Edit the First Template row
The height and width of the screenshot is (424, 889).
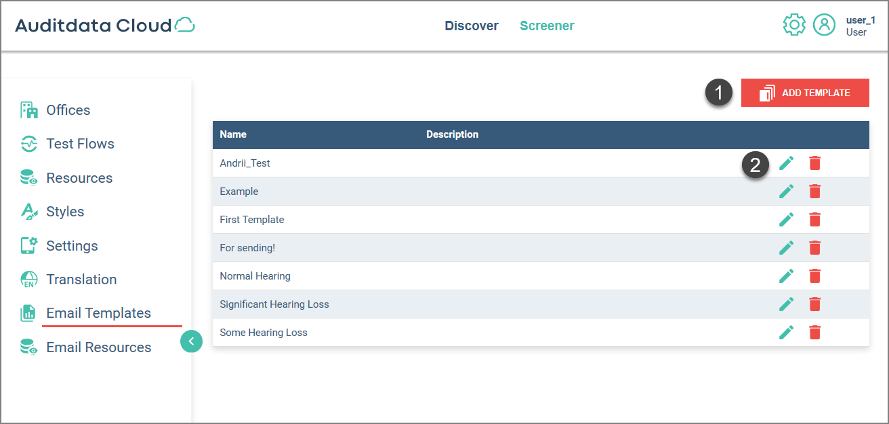click(x=786, y=219)
